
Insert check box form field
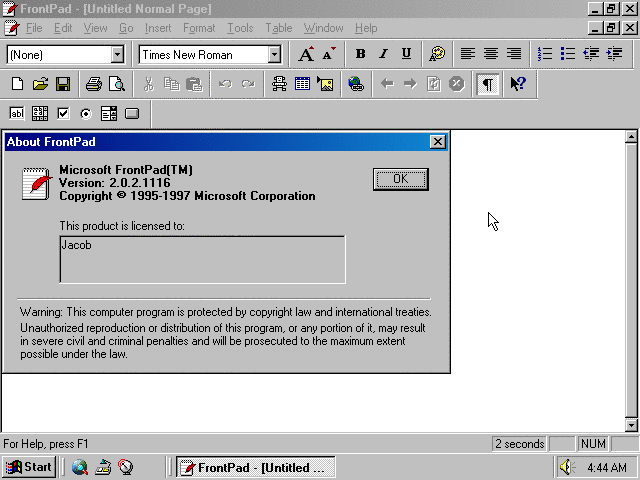[x=63, y=113]
